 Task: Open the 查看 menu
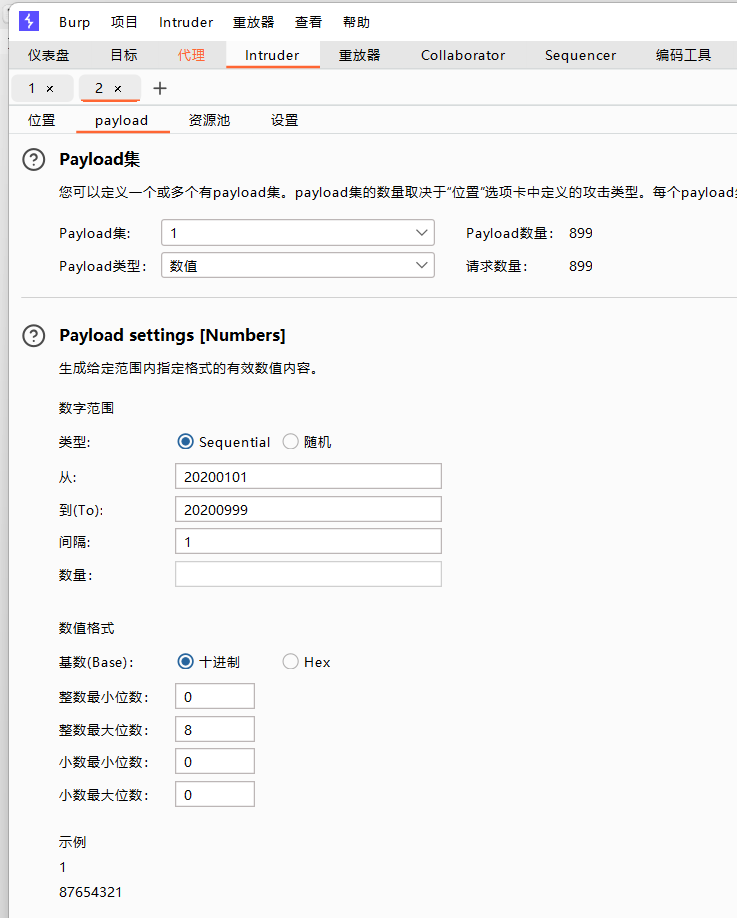click(x=308, y=22)
